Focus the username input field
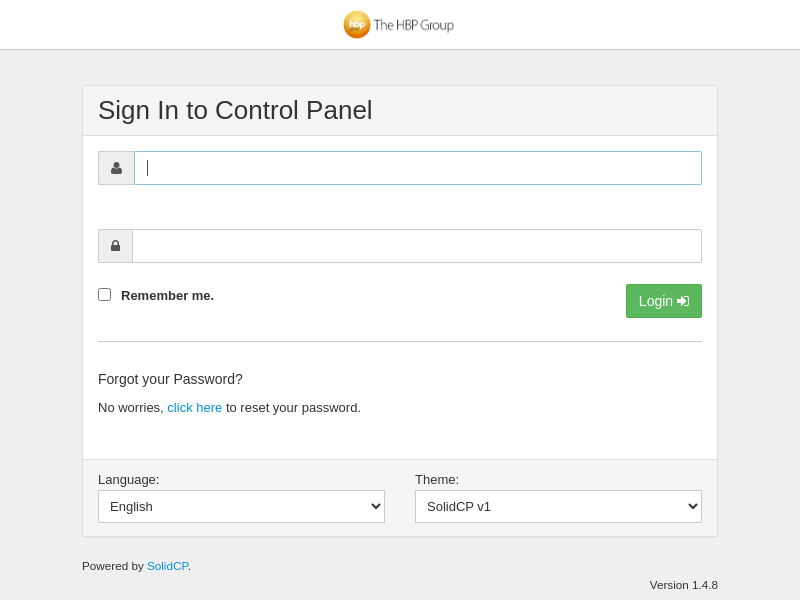This screenshot has width=800, height=600. [418, 168]
